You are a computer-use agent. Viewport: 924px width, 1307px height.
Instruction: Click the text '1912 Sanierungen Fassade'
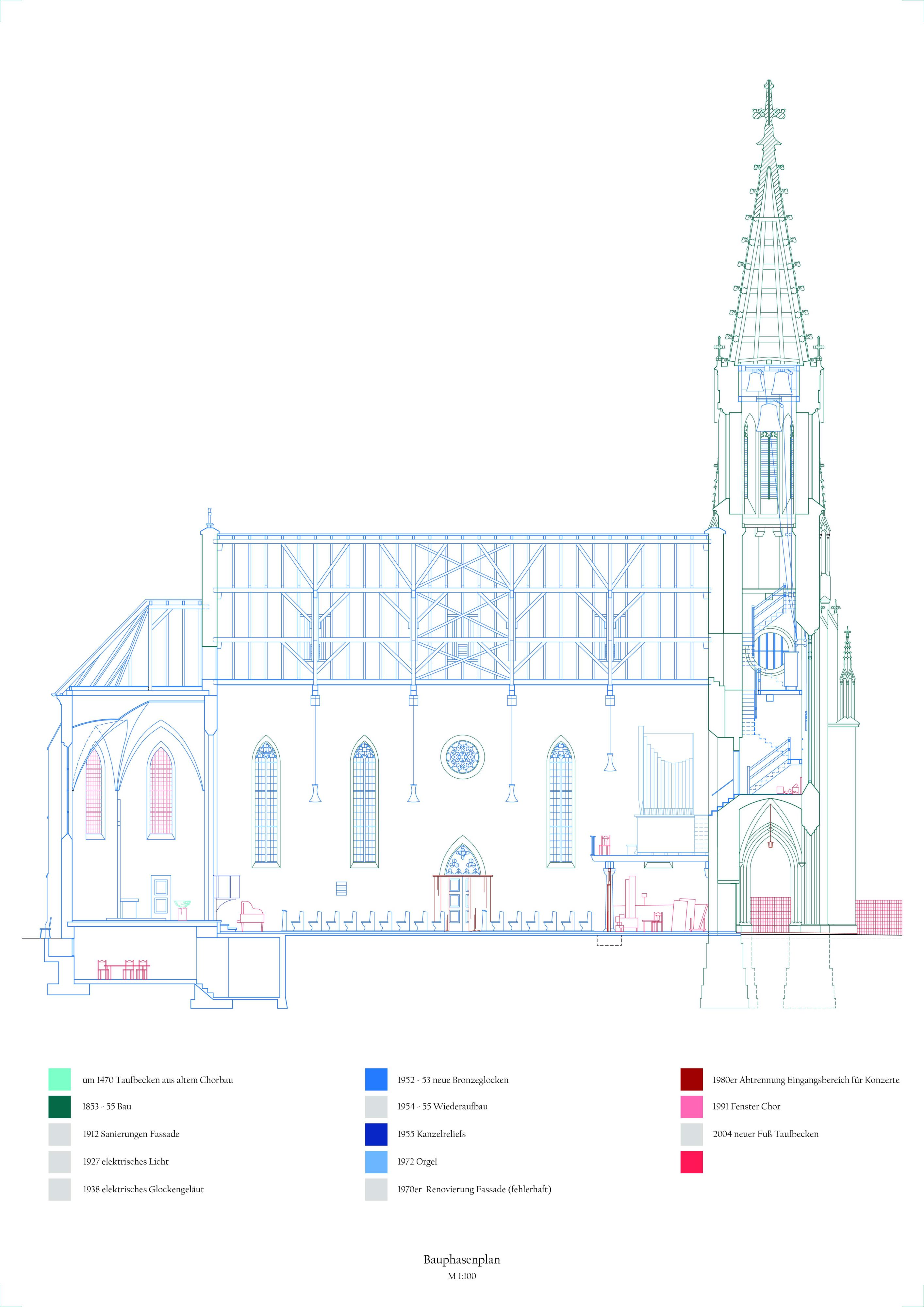131,1134
